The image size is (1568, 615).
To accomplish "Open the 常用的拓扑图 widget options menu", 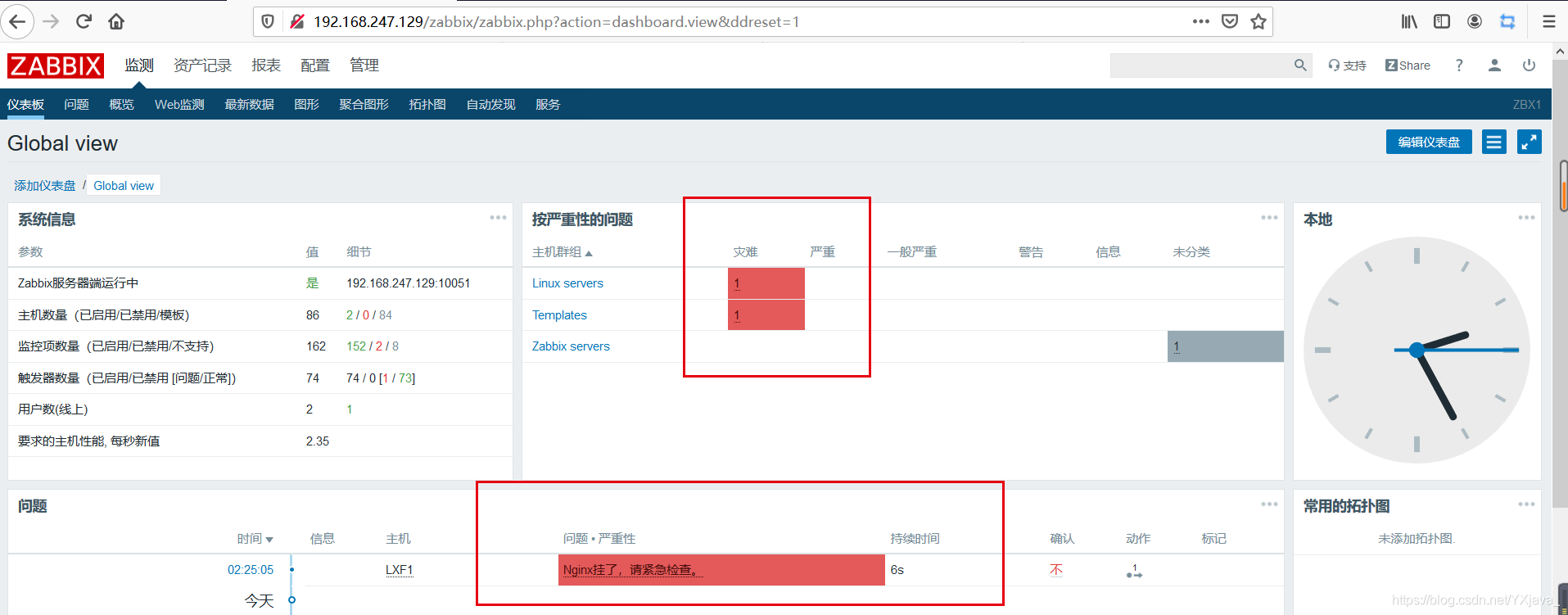I will [x=1526, y=504].
